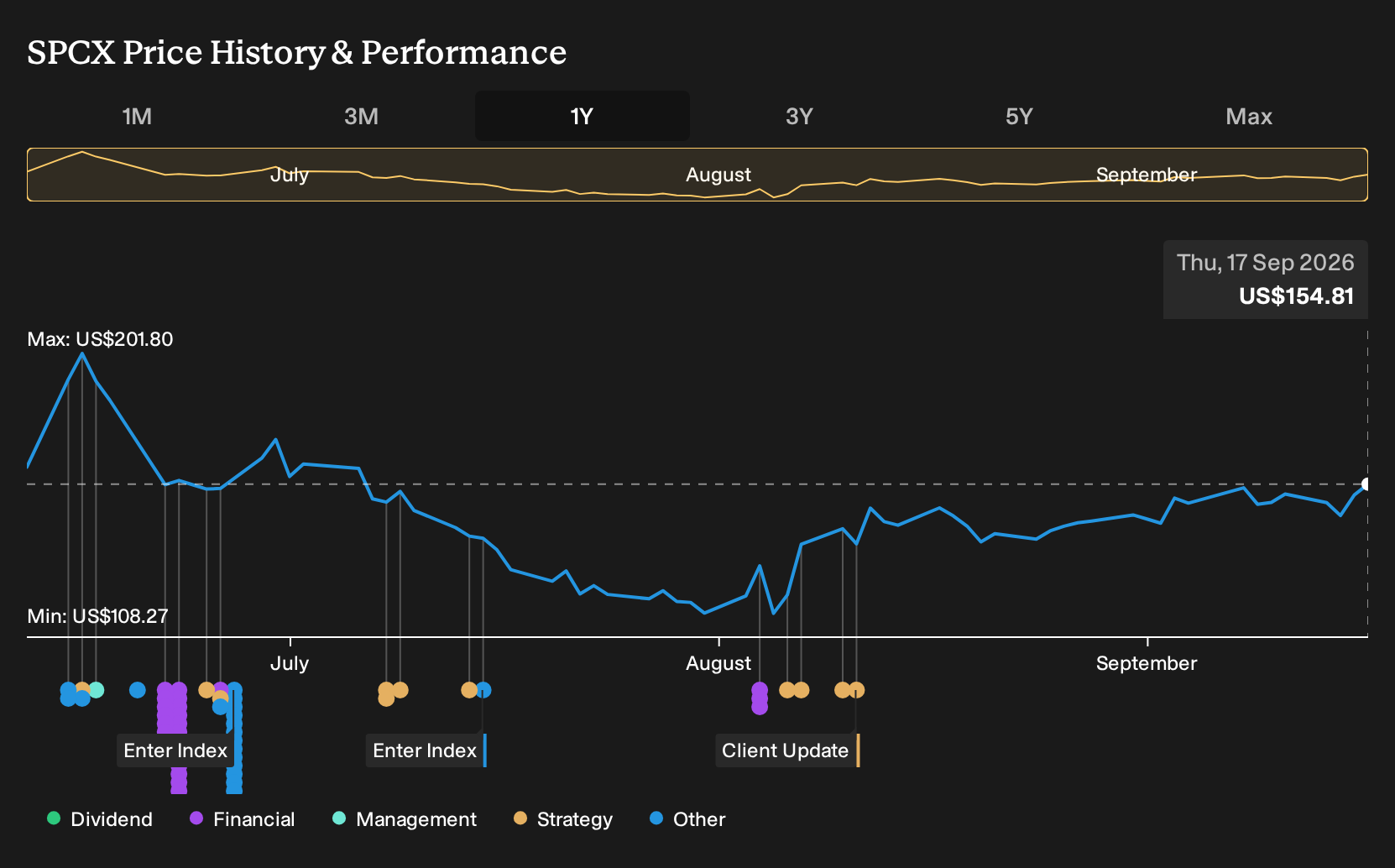Image resolution: width=1395 pixels, height=868 pixels.
Task: Choose the 5Y time range
Action: point(1019,116)
